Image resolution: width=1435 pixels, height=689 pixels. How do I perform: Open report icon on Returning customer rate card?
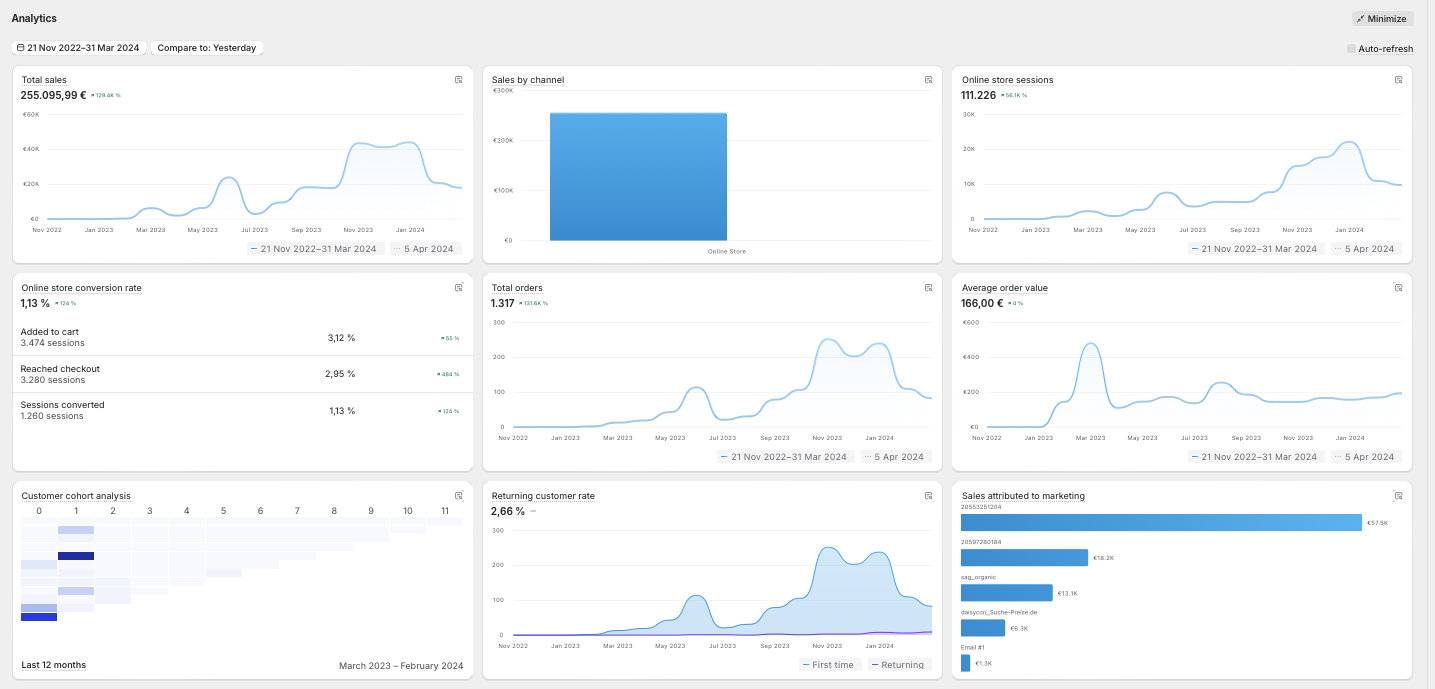(x=928, y=496)
